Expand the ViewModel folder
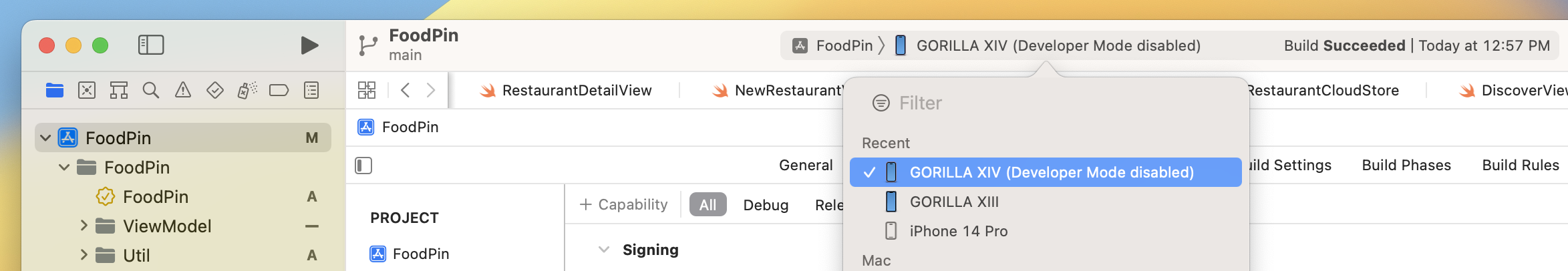This screenshot has width=1568, height=271. point(84,226)
